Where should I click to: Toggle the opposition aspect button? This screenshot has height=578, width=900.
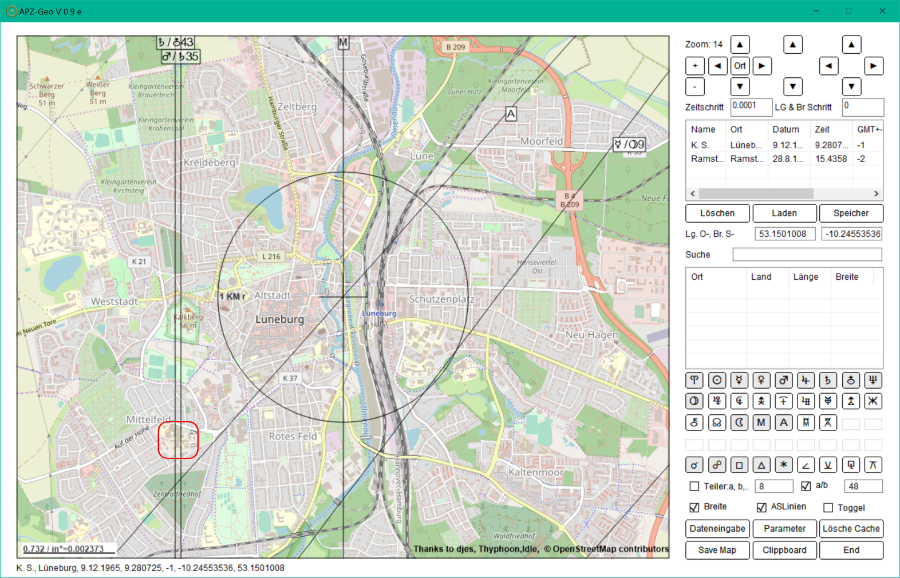[x=717, y=465]
